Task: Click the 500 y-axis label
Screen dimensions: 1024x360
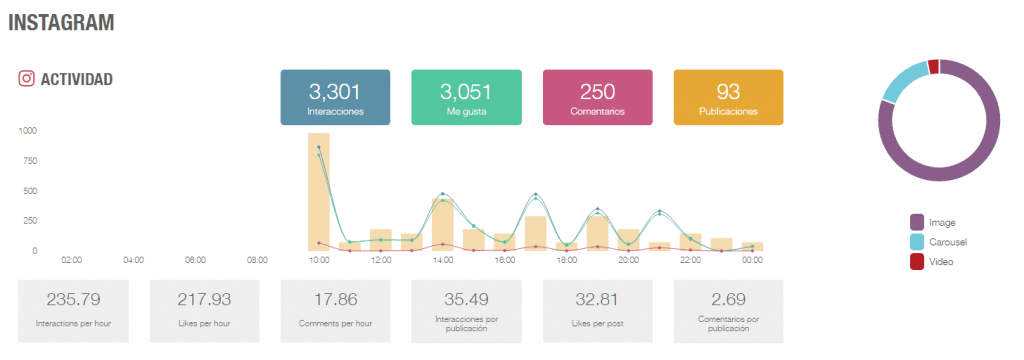Action: (31, 191)
